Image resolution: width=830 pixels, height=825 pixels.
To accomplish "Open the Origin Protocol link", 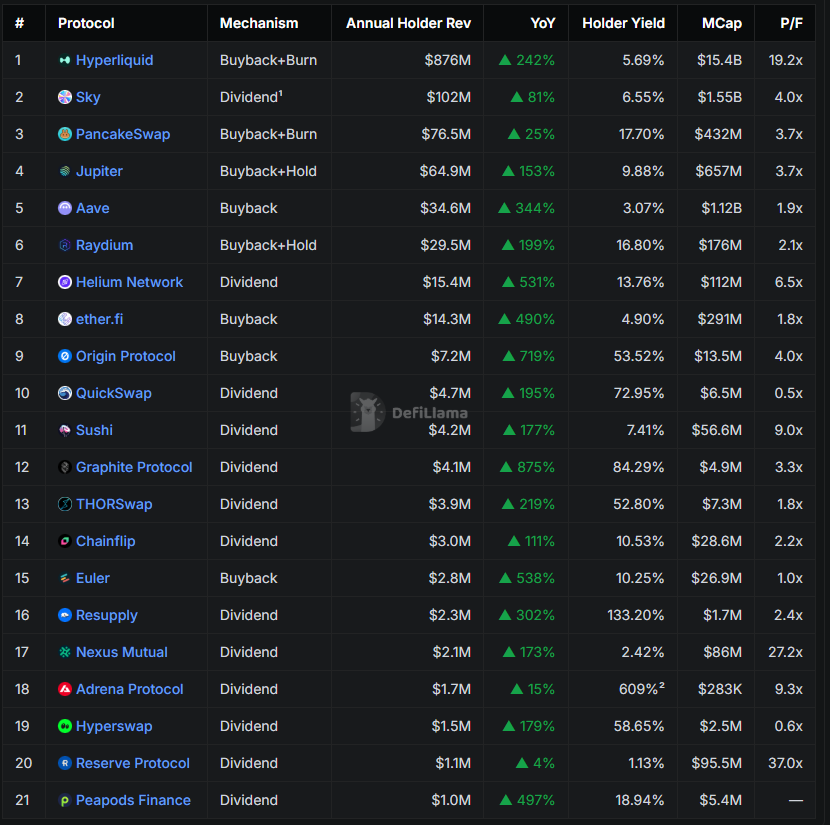I will 126,356.
